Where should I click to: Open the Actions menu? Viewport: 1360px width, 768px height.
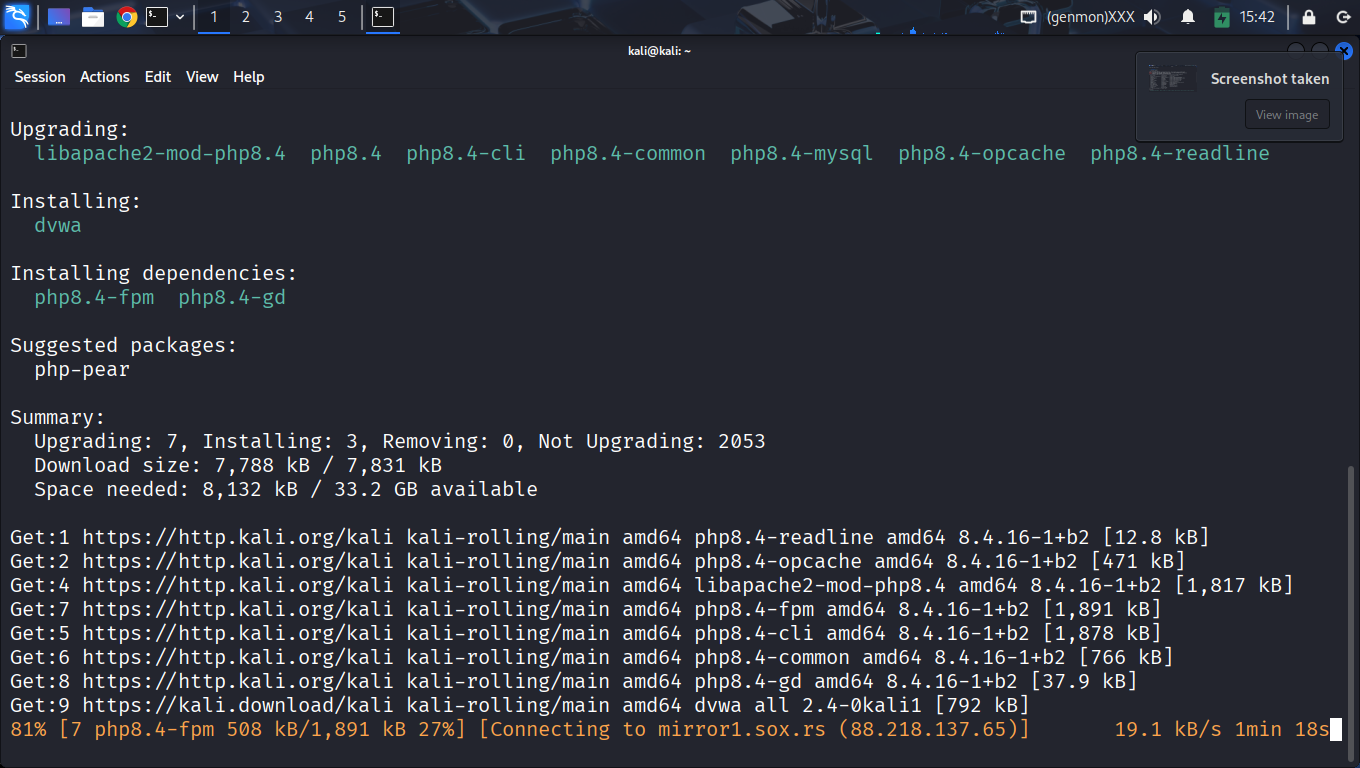pyautogui.click(x=105, y=77)
